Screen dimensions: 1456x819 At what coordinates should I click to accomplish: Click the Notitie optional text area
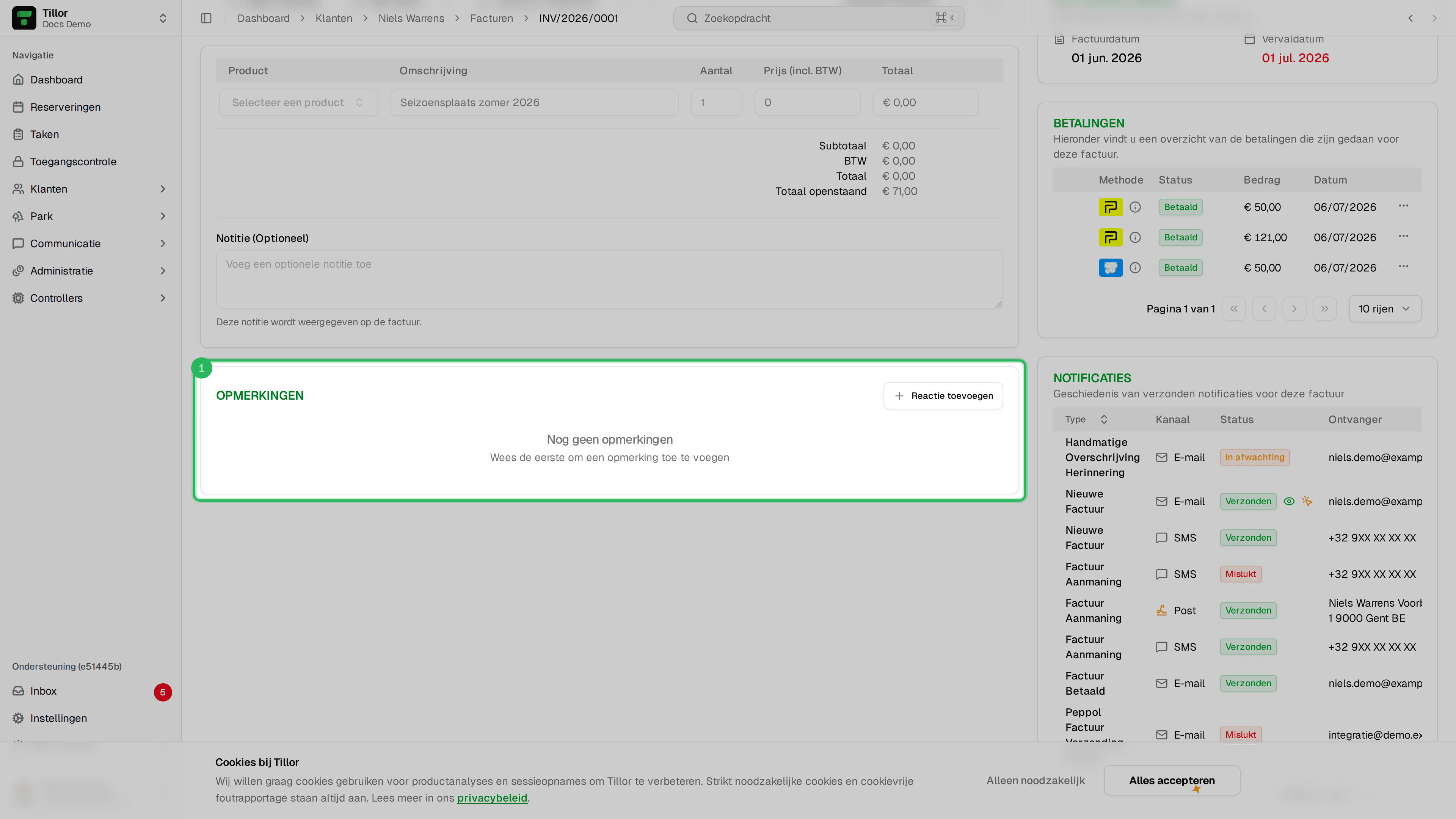[x=609, y=279]
